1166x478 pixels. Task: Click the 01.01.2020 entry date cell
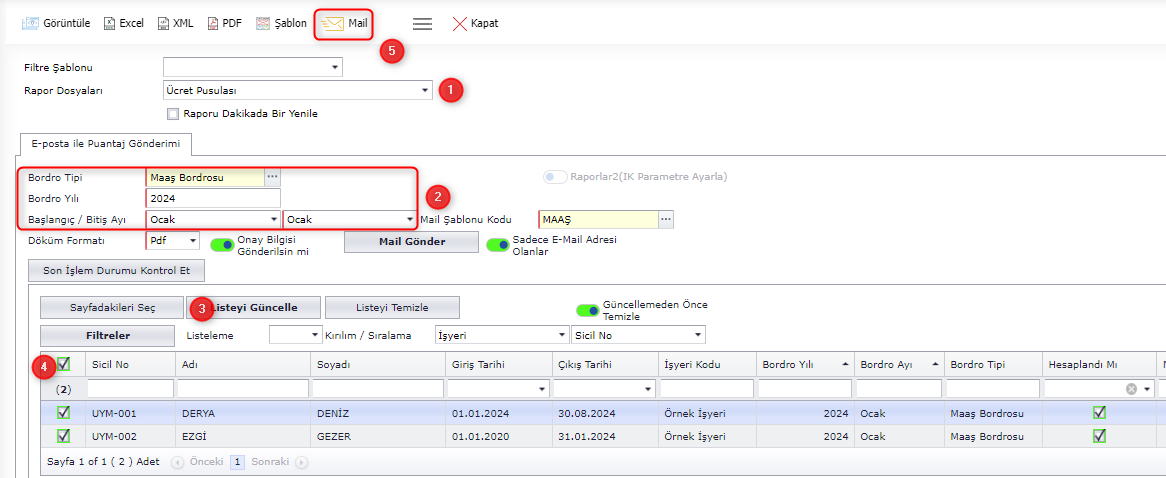498,436
